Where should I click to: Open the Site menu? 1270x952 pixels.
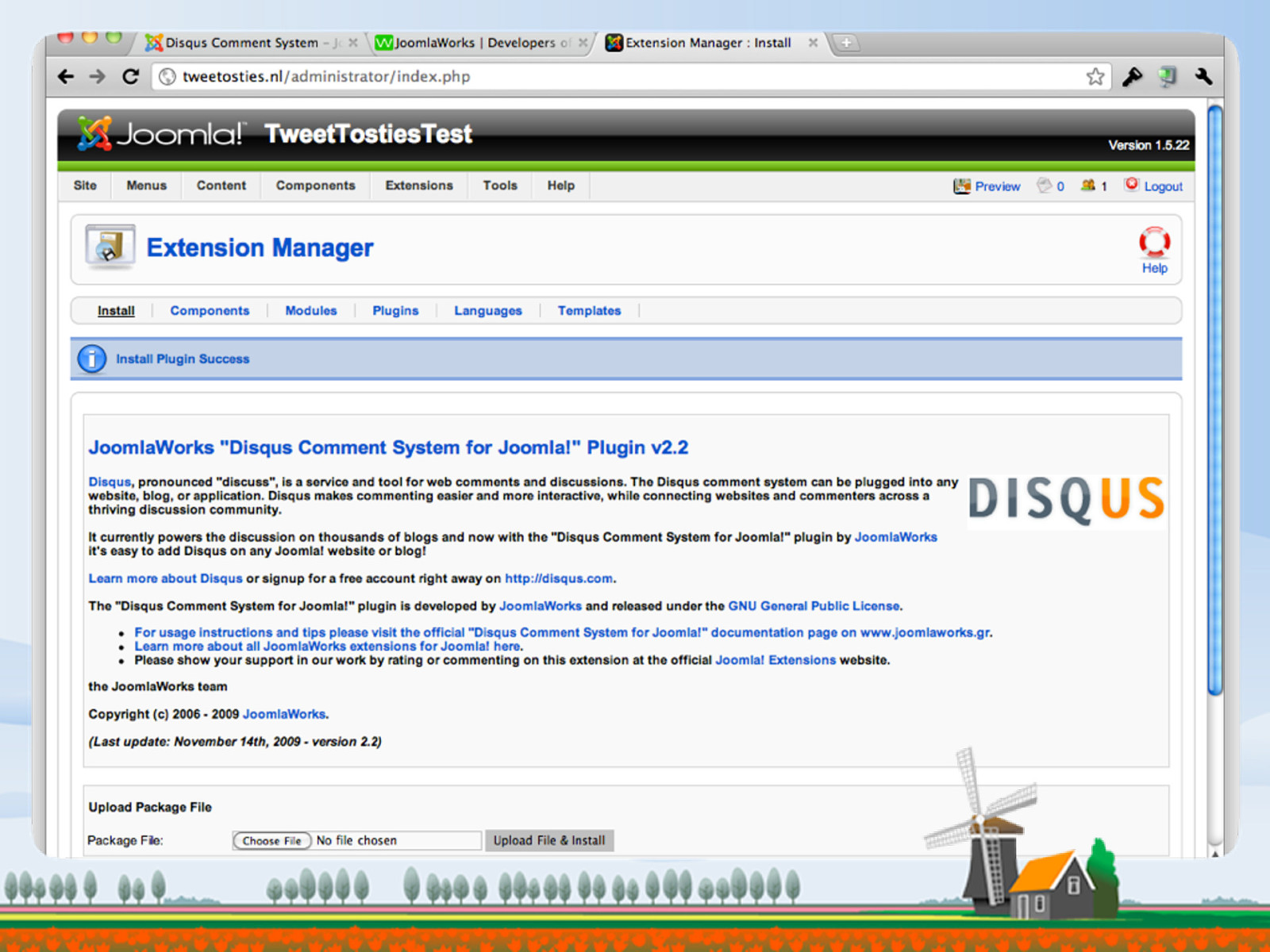[x=85, y=186]
